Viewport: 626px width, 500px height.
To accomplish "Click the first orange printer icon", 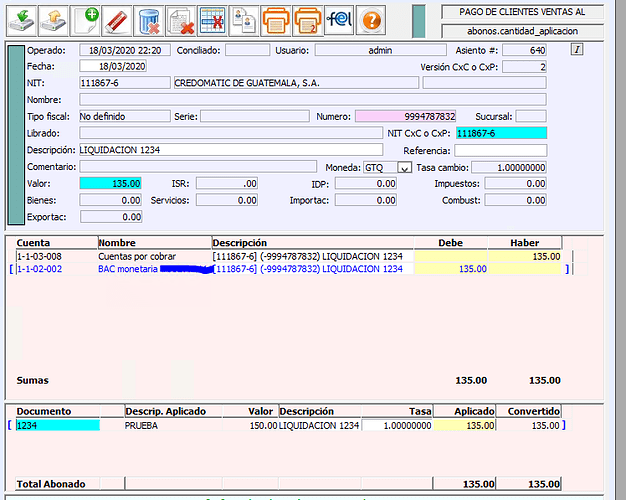I will tap(274, 18).
